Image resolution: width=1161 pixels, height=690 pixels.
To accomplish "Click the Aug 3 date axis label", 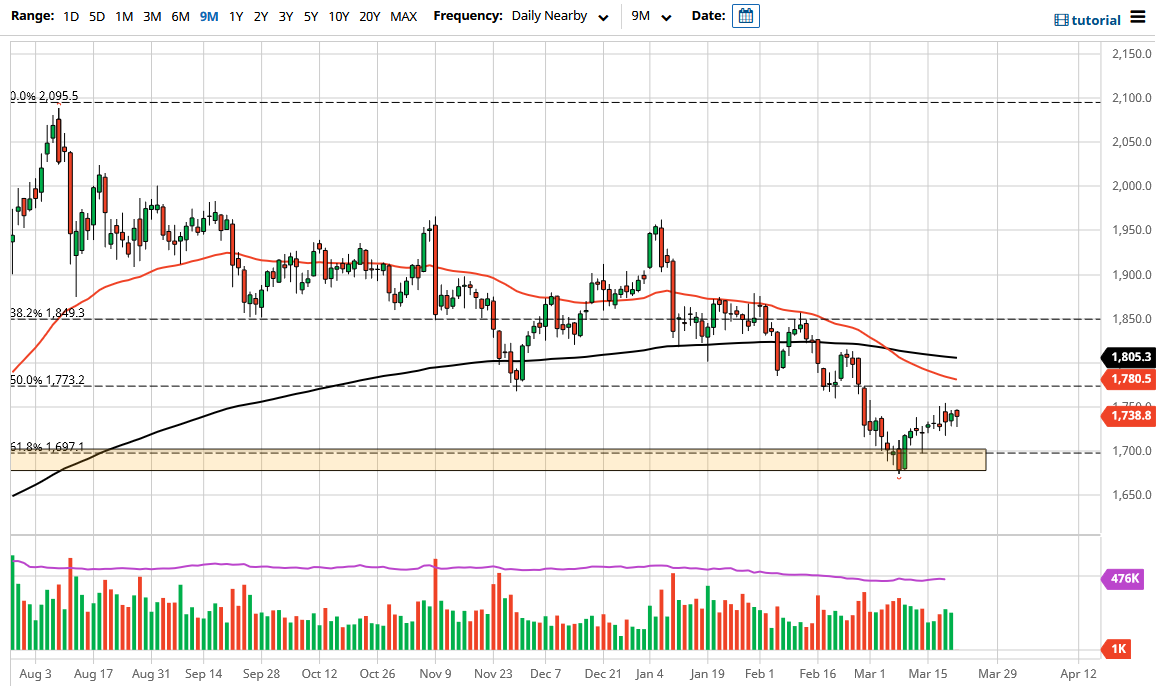I will tap(36, 674).
